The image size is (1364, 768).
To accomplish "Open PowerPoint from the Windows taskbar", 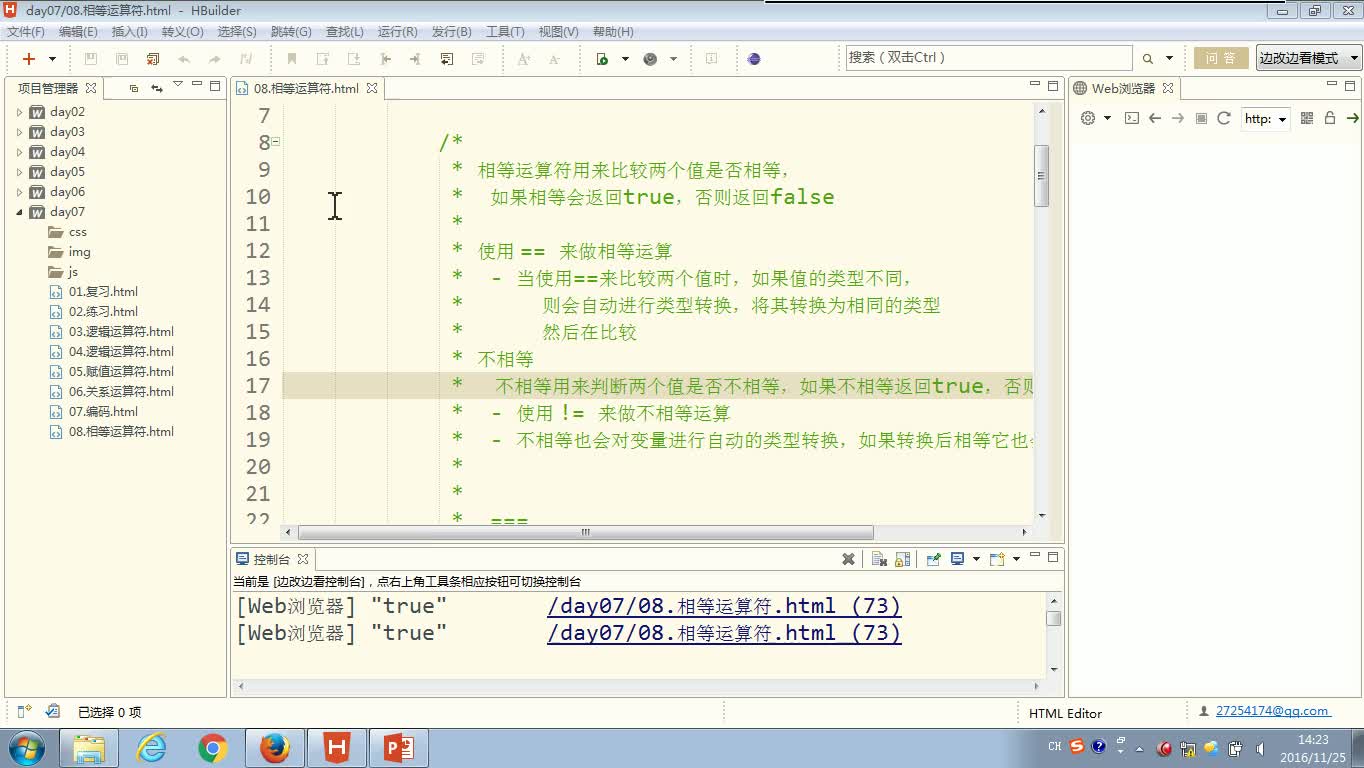I will (399, 748).
